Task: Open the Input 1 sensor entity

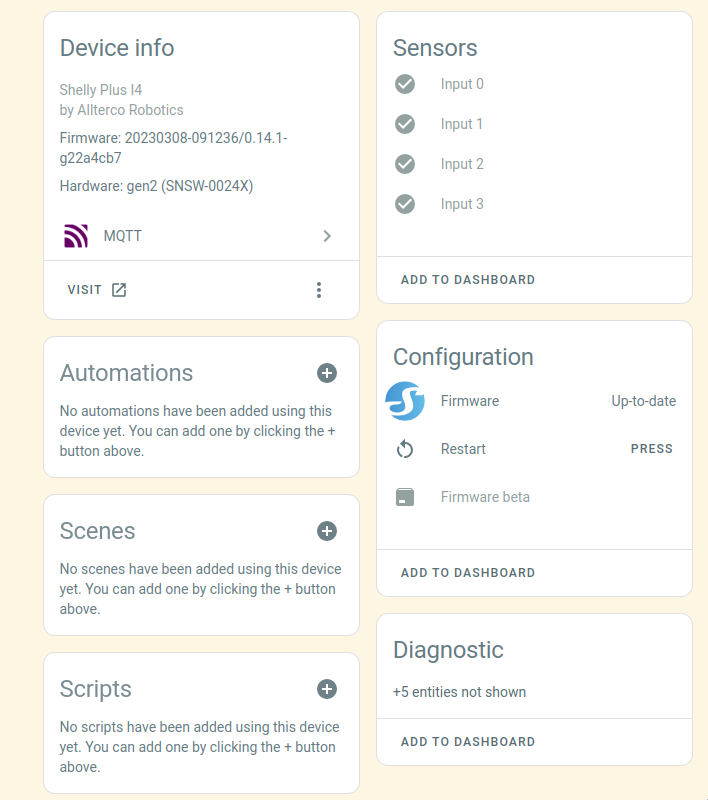Action: pyautogui.click(x=462, y=123)
